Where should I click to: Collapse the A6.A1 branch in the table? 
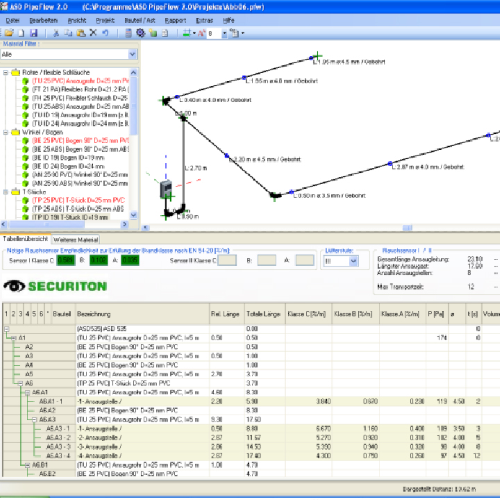[x=28, y=392]
